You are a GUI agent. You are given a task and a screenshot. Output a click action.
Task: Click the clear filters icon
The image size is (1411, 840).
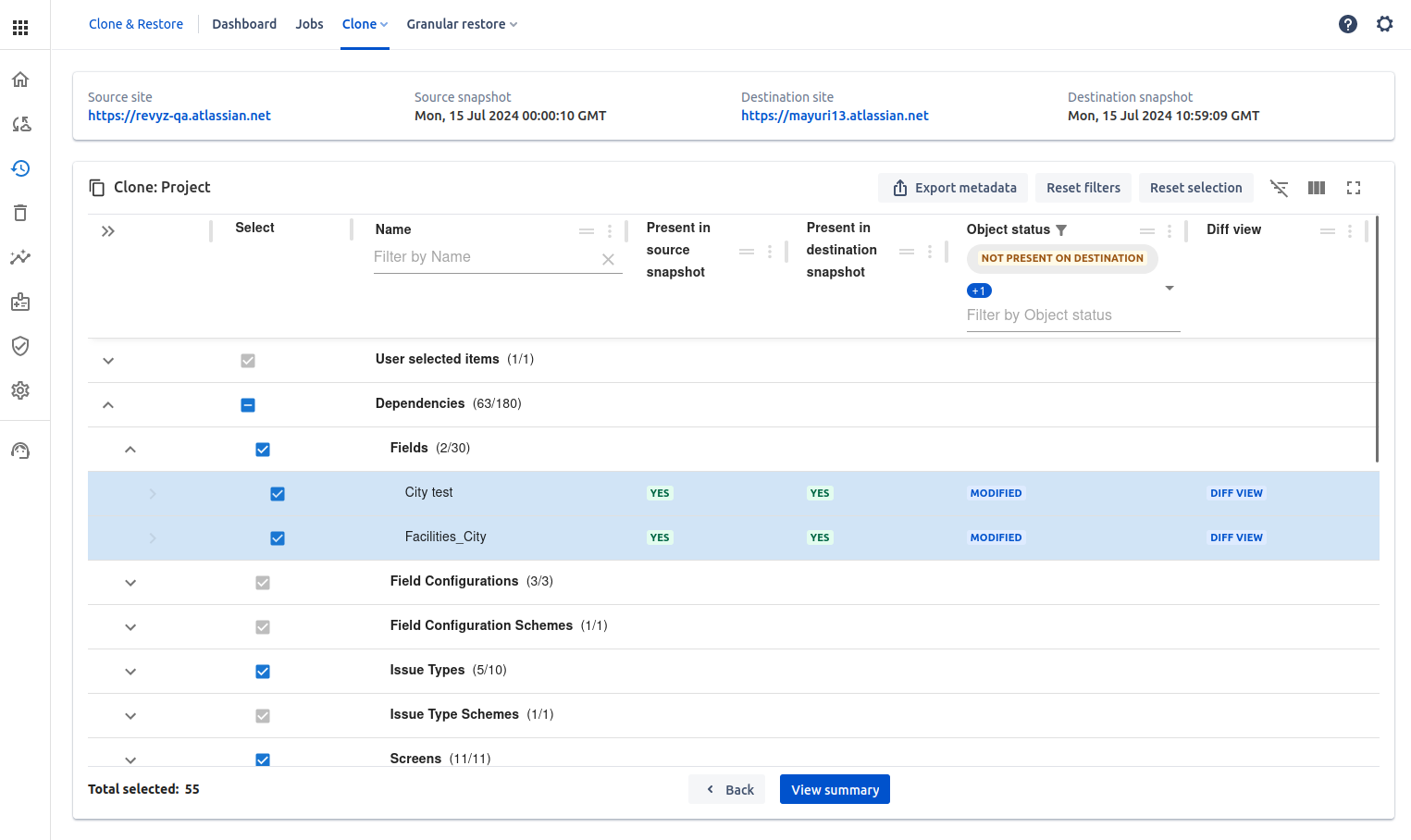click(1279, 188)
